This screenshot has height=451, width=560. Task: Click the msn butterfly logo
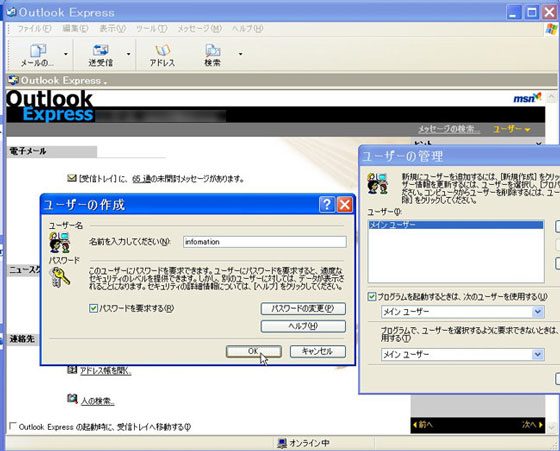click(x=527, y=98)
